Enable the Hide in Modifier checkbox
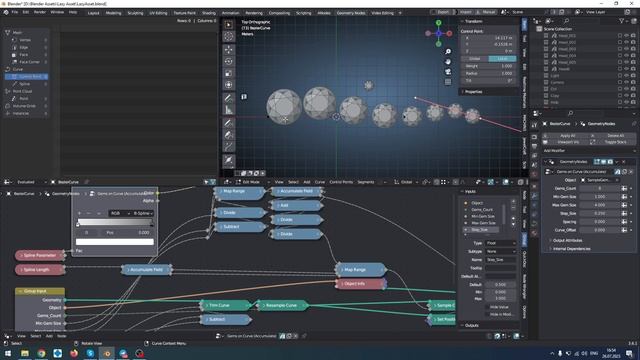Image resolution: width=640 pixels, height=360 pixels. click(x=487, y=314)
